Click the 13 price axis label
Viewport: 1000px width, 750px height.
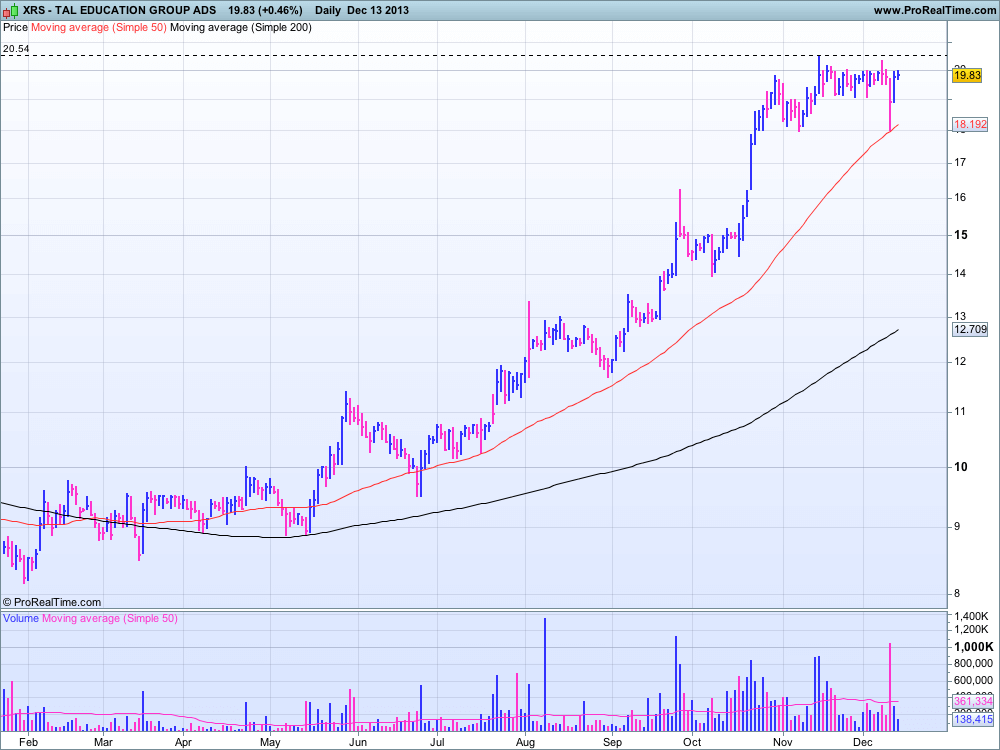960,316
